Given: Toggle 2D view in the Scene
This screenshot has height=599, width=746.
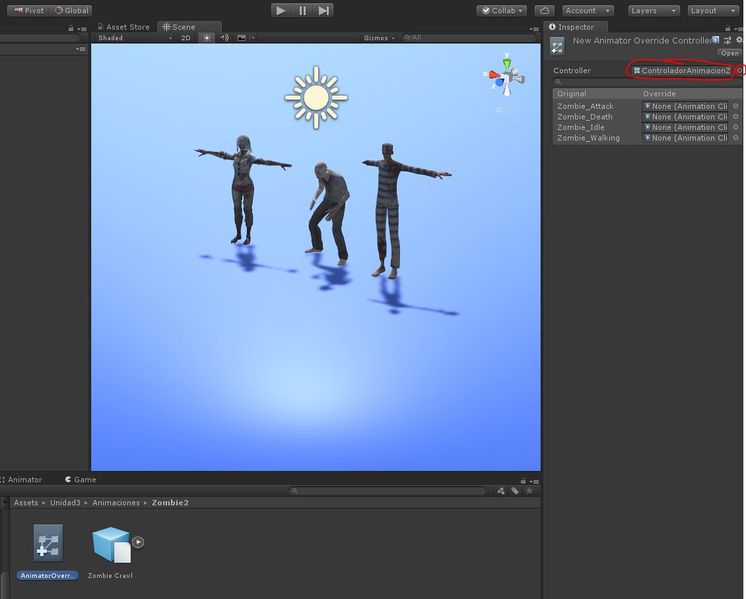Looking at the screenshot, I should (x=186, y=38).
